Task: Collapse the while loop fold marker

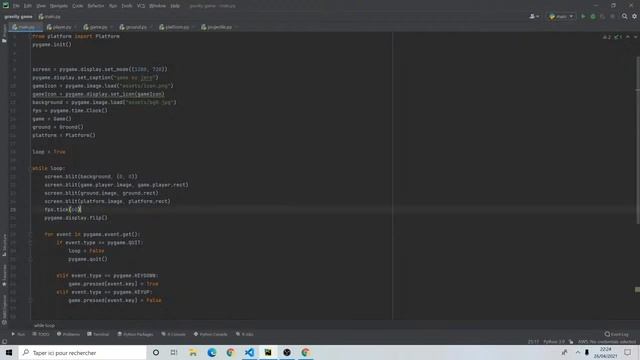Action: tap(30, 168)
